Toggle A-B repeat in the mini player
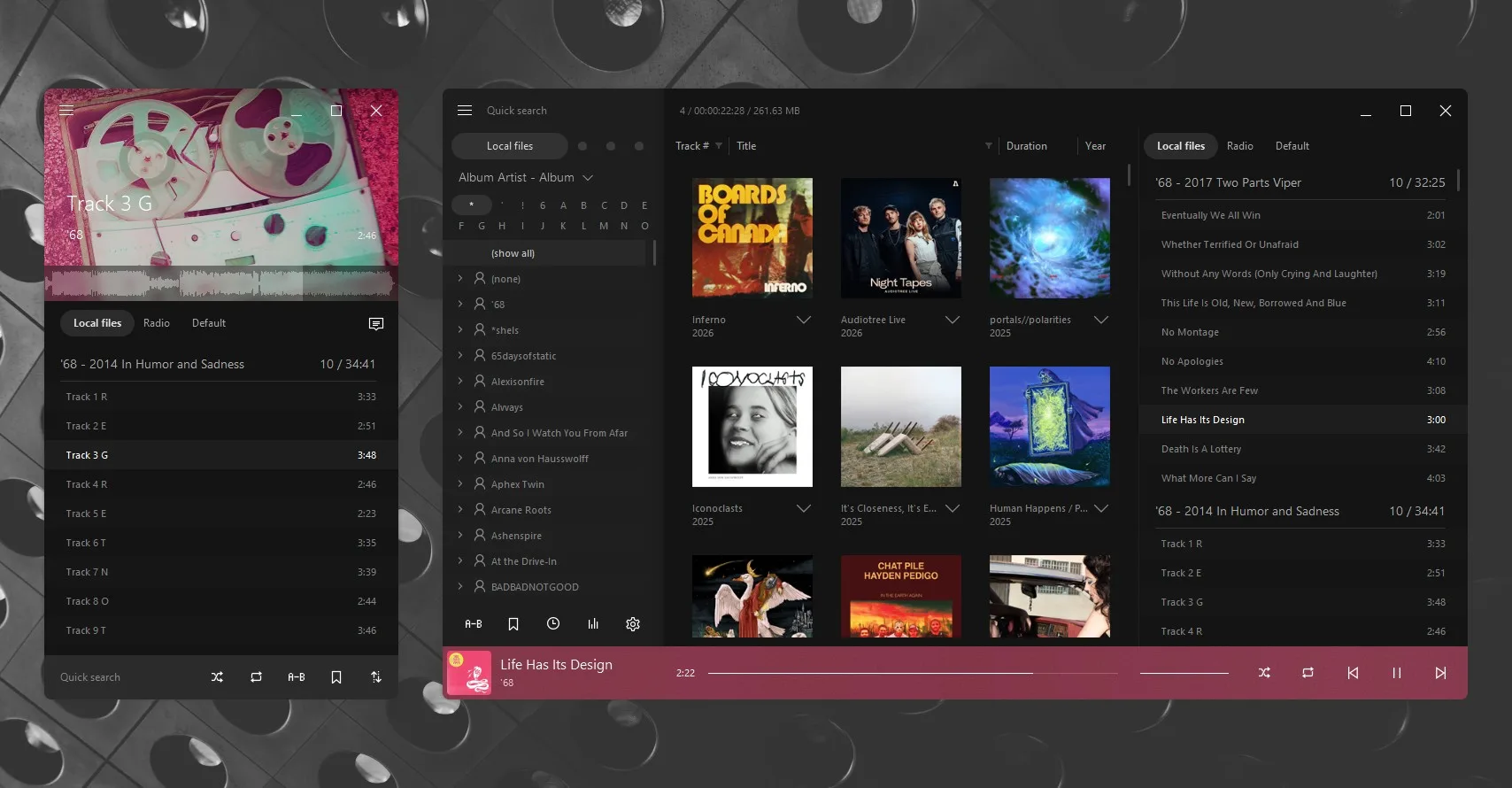The height and width of the screenshot is (788, 1512). [297, 677]
